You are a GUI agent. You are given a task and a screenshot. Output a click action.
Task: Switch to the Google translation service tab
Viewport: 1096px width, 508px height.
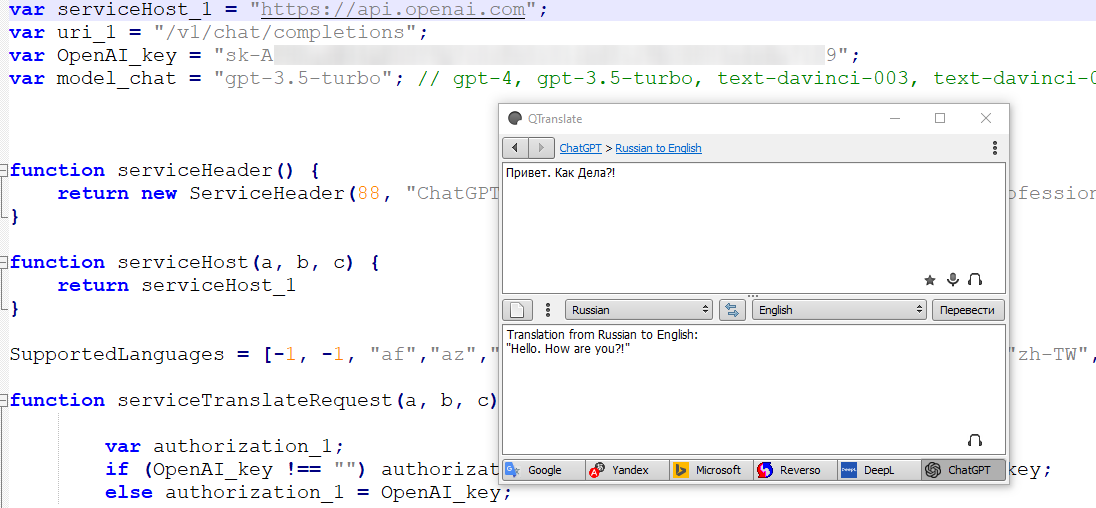tap(544, 470)
